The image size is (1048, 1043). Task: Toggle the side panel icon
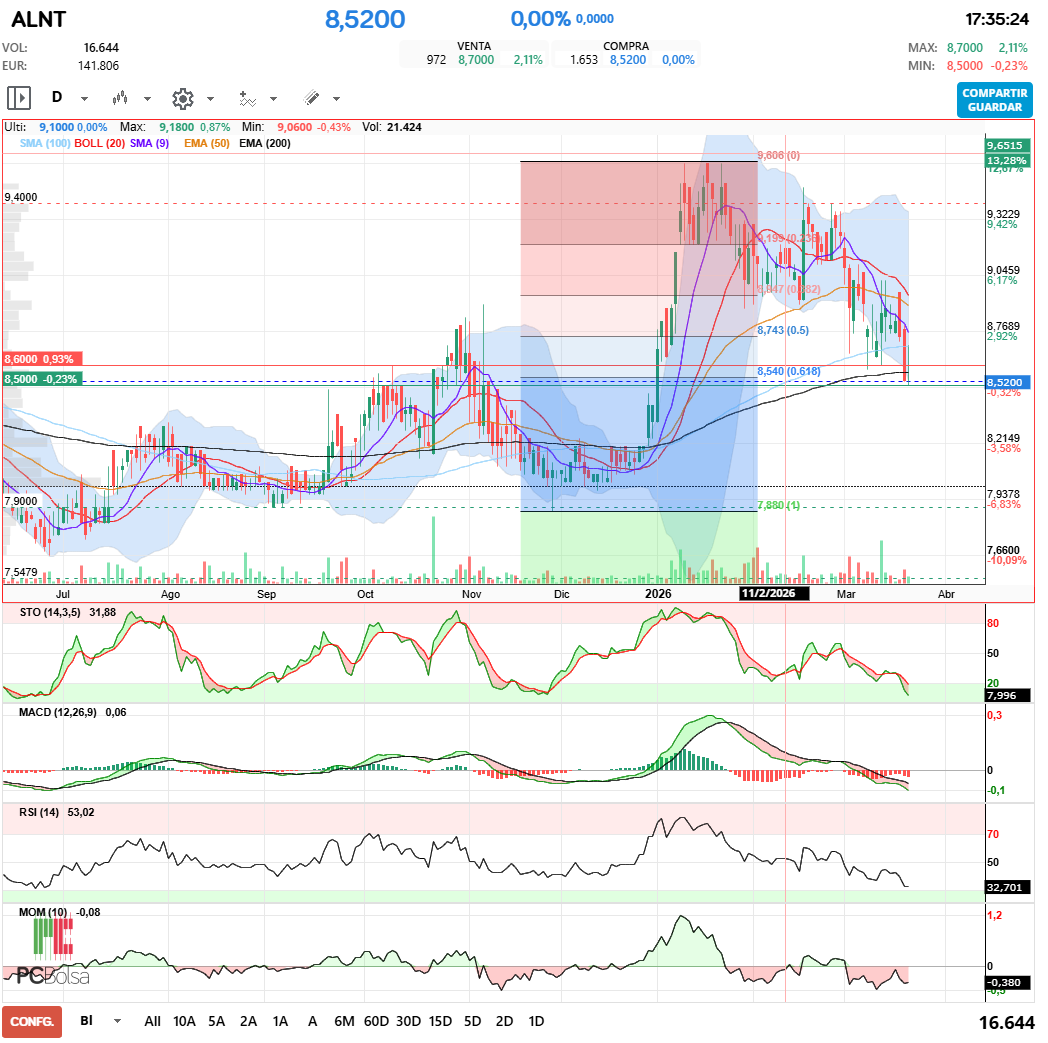19,98
